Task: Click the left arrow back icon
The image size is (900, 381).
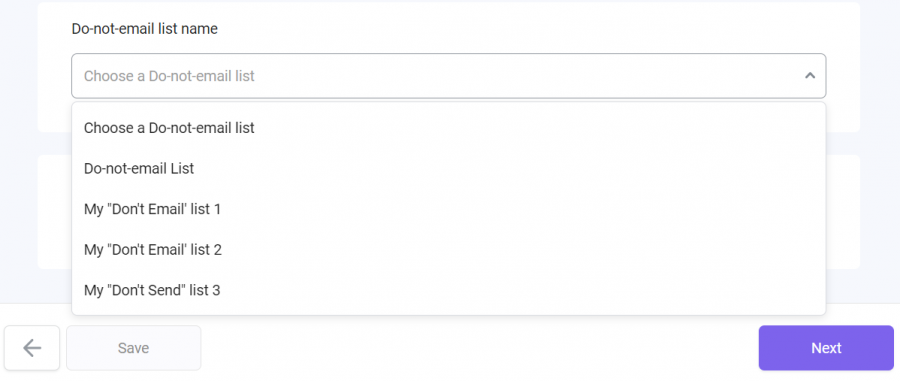Action: [x=32, y=348]
